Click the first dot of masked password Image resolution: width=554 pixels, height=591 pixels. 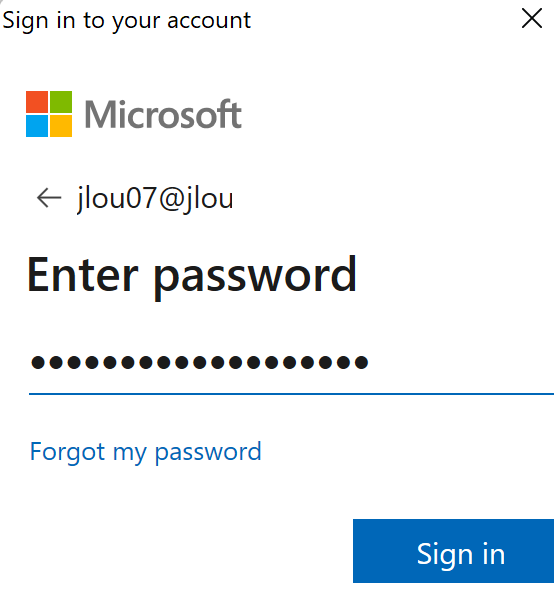click(x=38, y=363)
